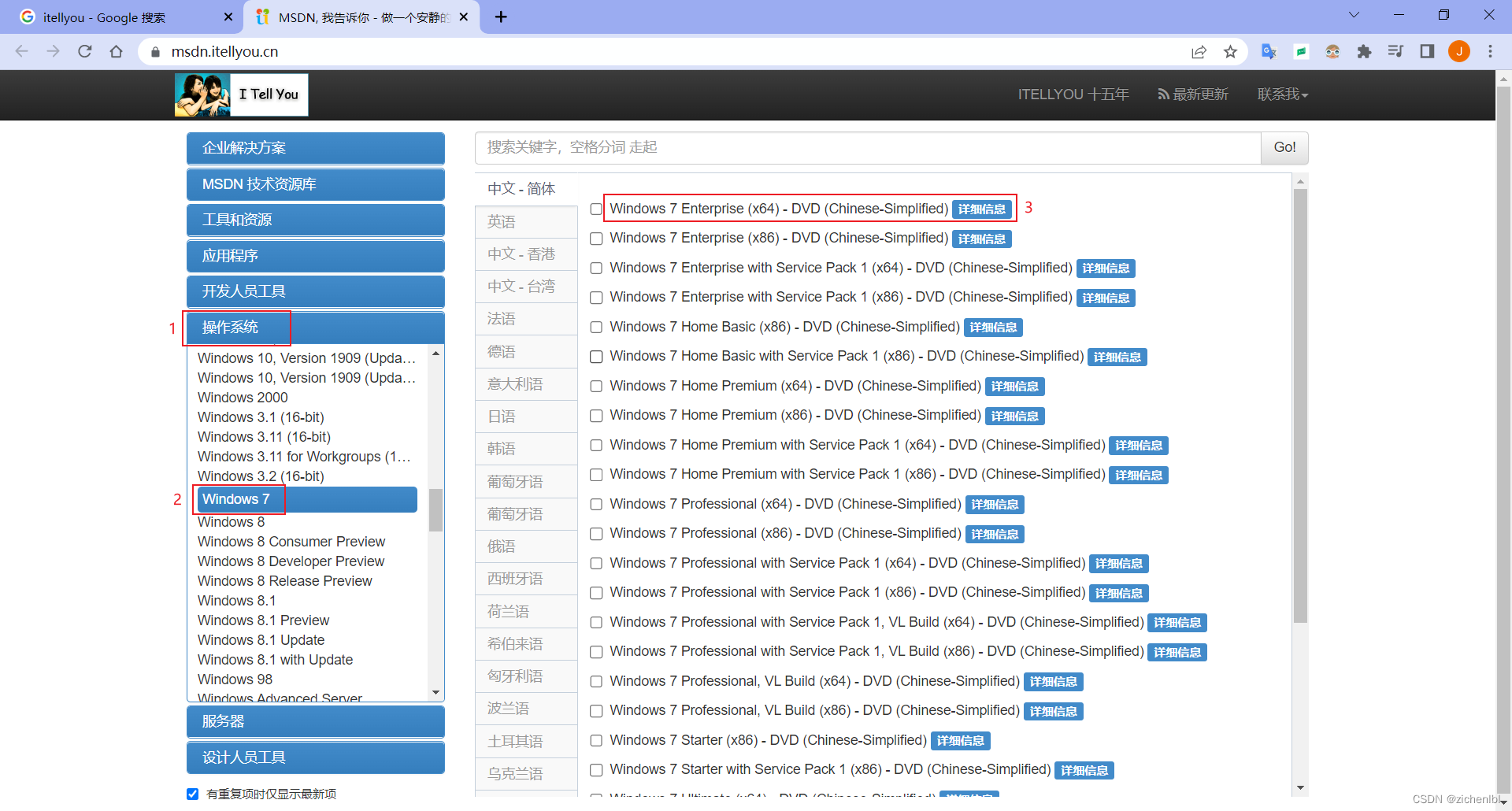The image size is (1512, 811).
Task: Reload the current page
Action: tap(84, 51)
